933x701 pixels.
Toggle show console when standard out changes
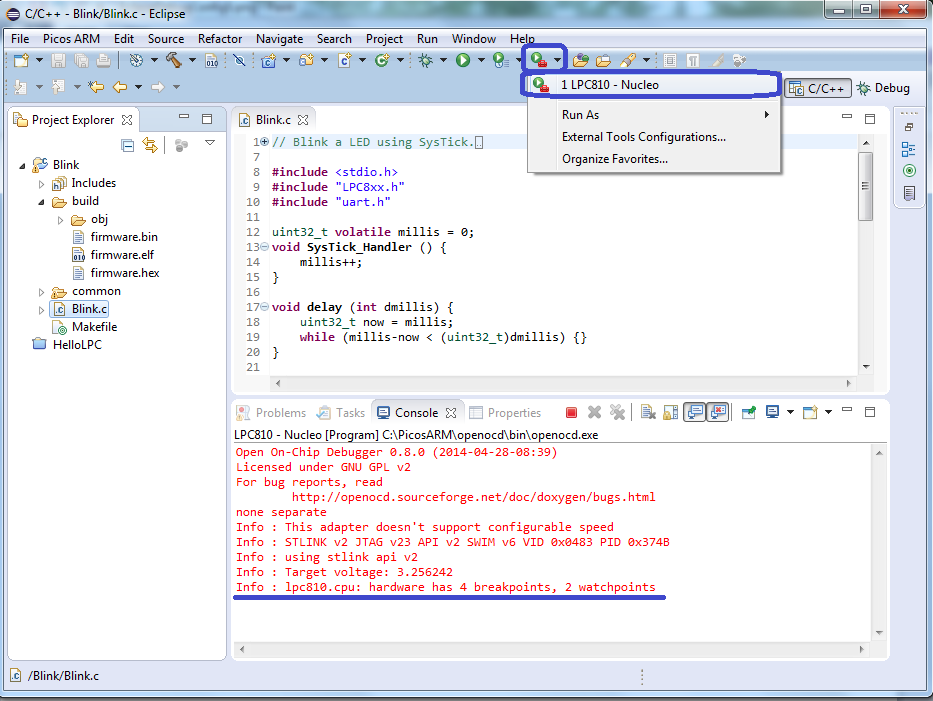694,412
